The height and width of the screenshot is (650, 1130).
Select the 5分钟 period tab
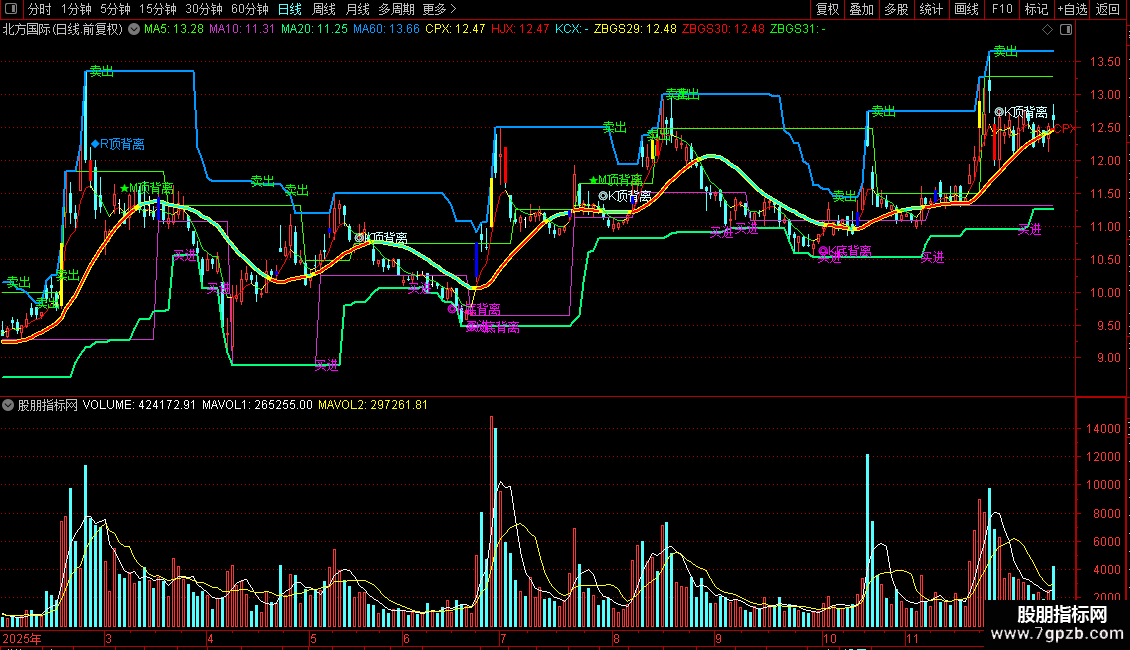tap(115, 9)
